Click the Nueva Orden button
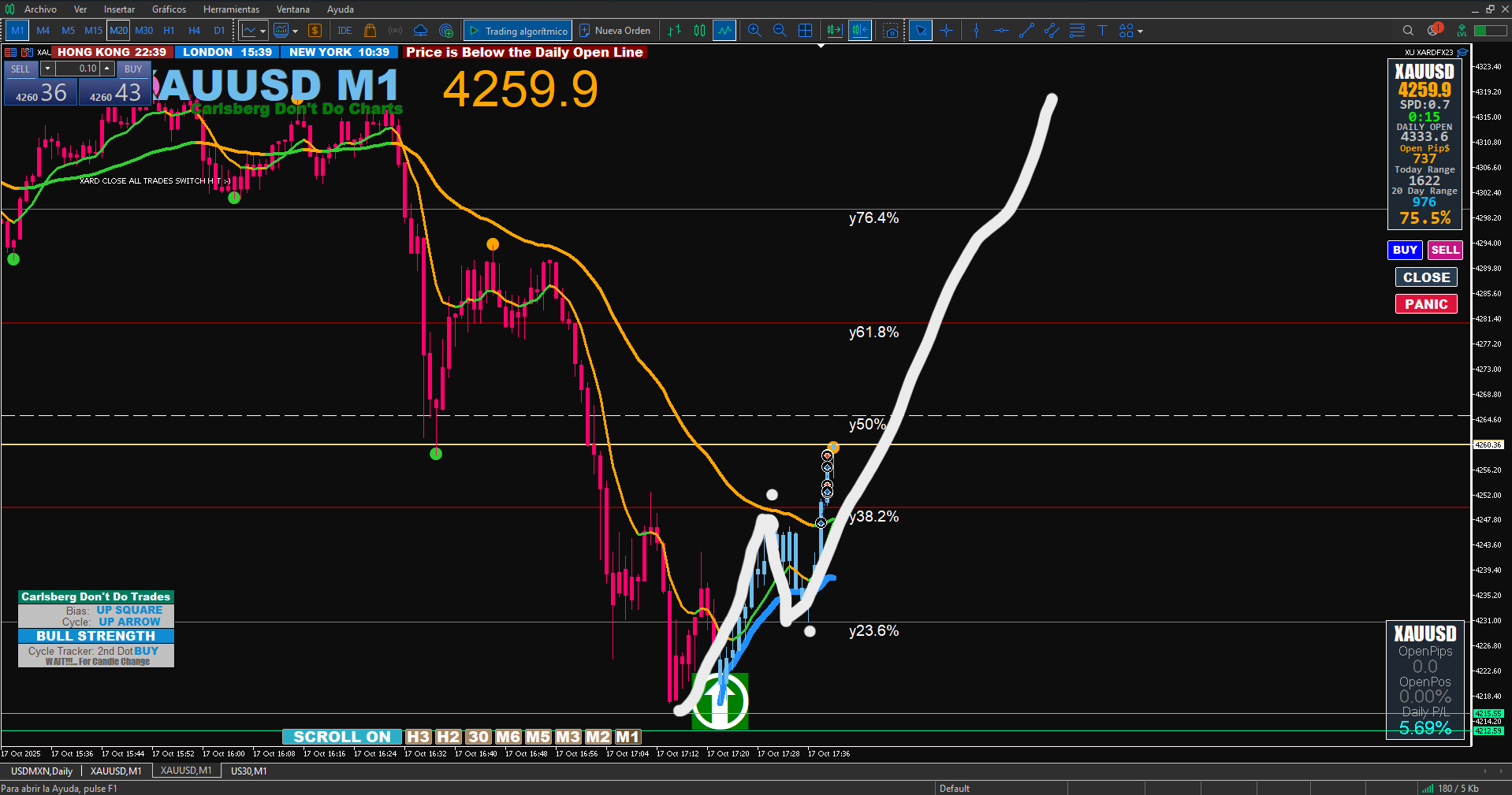This screenshot has width=1512, height=795. (615, 31)
